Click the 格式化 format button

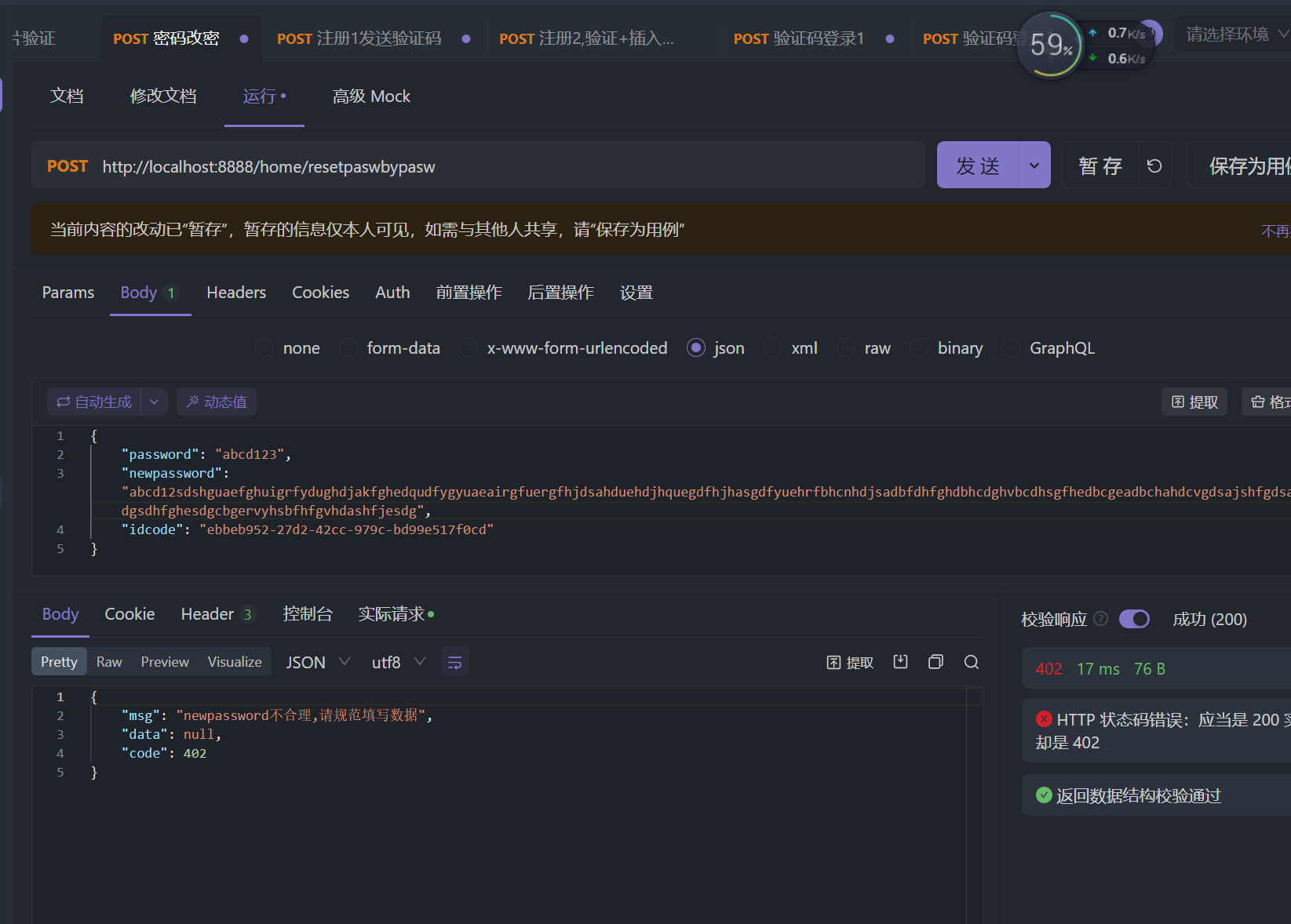[x=1267, y=402]
